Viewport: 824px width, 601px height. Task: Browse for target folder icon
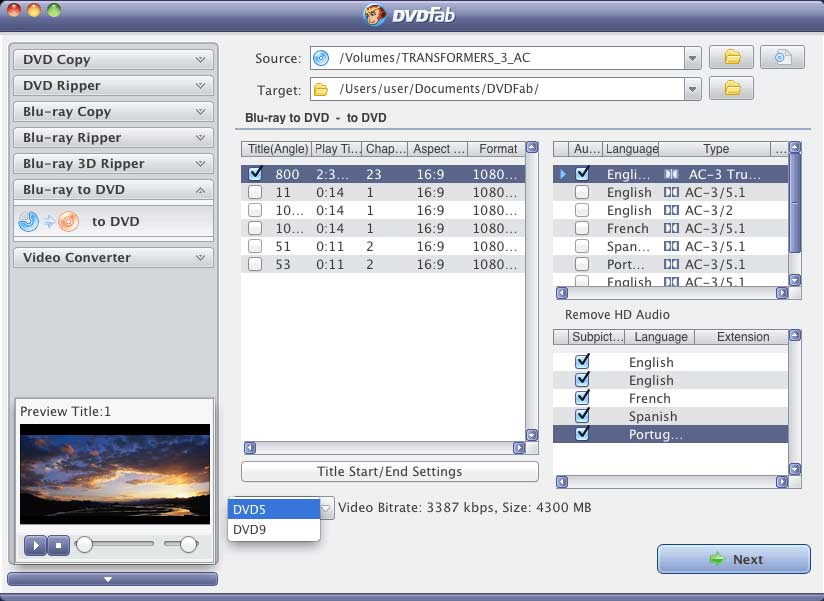click(731, 88)
